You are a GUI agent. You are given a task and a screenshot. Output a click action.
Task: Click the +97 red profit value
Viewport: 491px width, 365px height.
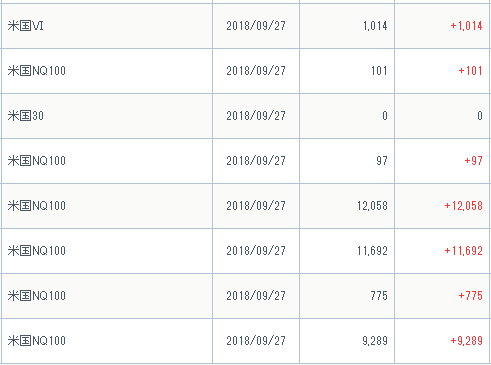[473, 161]
